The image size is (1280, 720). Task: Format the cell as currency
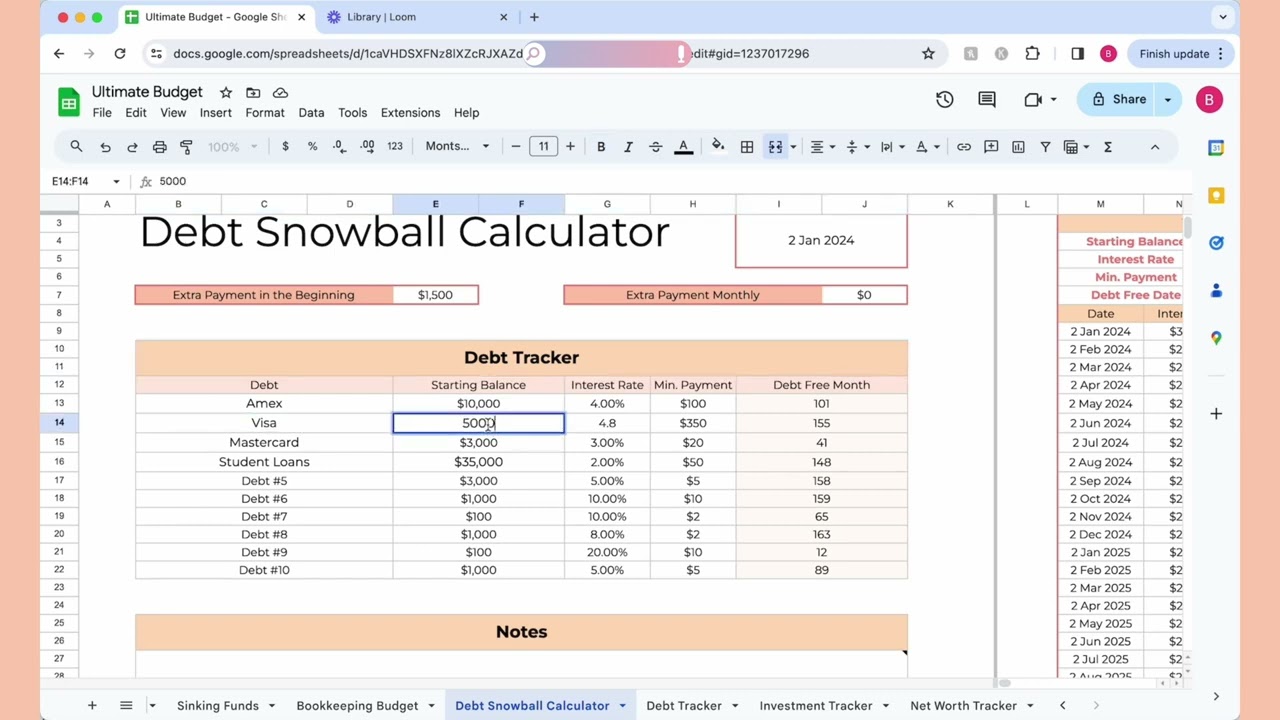pyautogui.click(x=285, y=146)
